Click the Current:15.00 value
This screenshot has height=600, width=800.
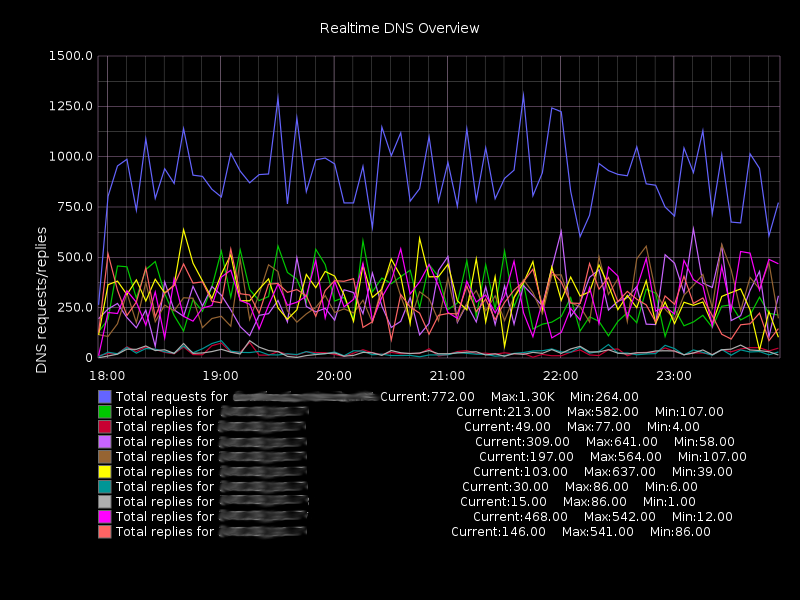tap(504, 502)
